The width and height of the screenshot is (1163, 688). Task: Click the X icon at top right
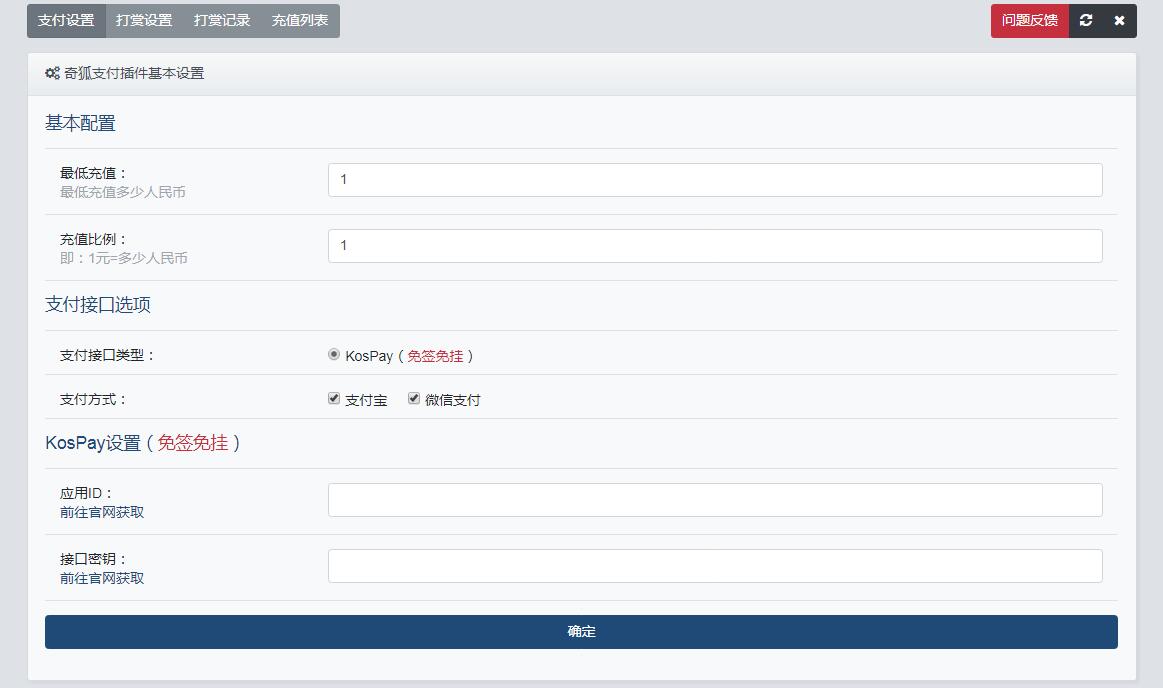click(1119, 20)
